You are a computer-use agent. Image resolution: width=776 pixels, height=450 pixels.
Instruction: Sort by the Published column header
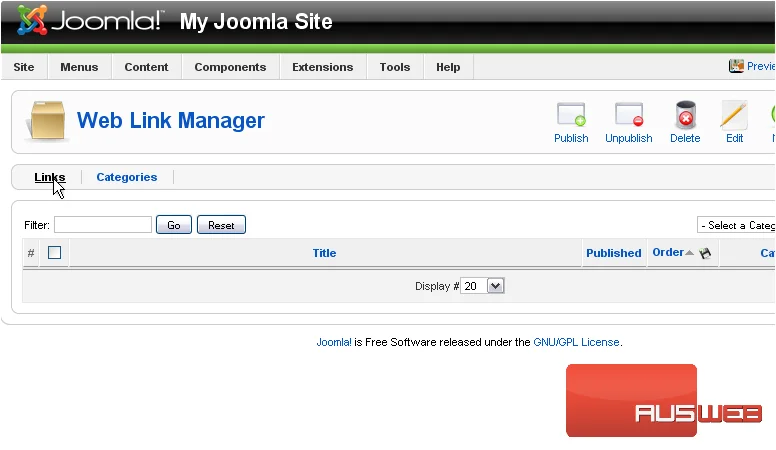[614, 253]
